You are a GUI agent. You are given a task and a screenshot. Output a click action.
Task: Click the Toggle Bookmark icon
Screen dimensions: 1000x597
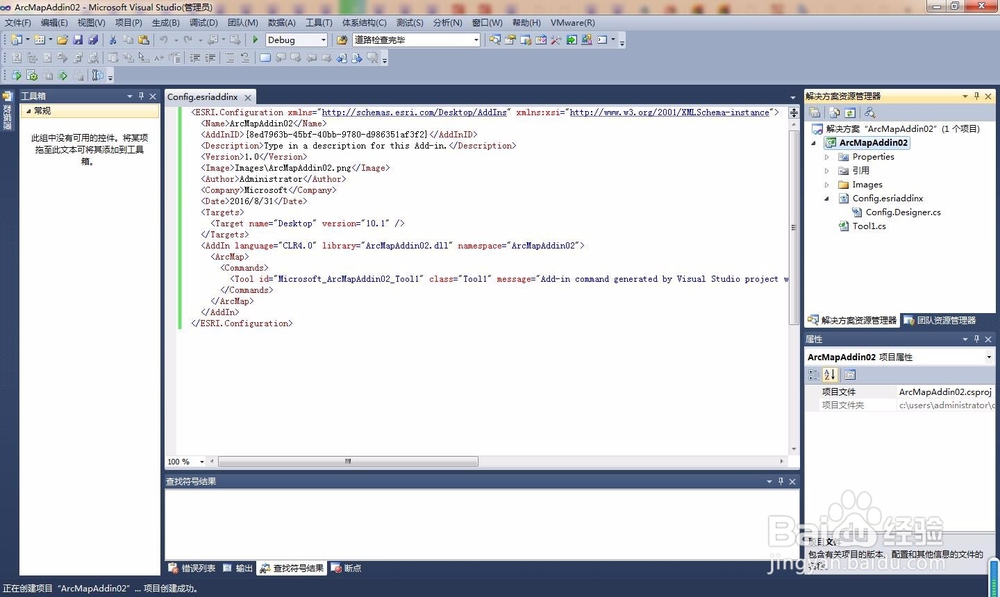click(265, 58)
